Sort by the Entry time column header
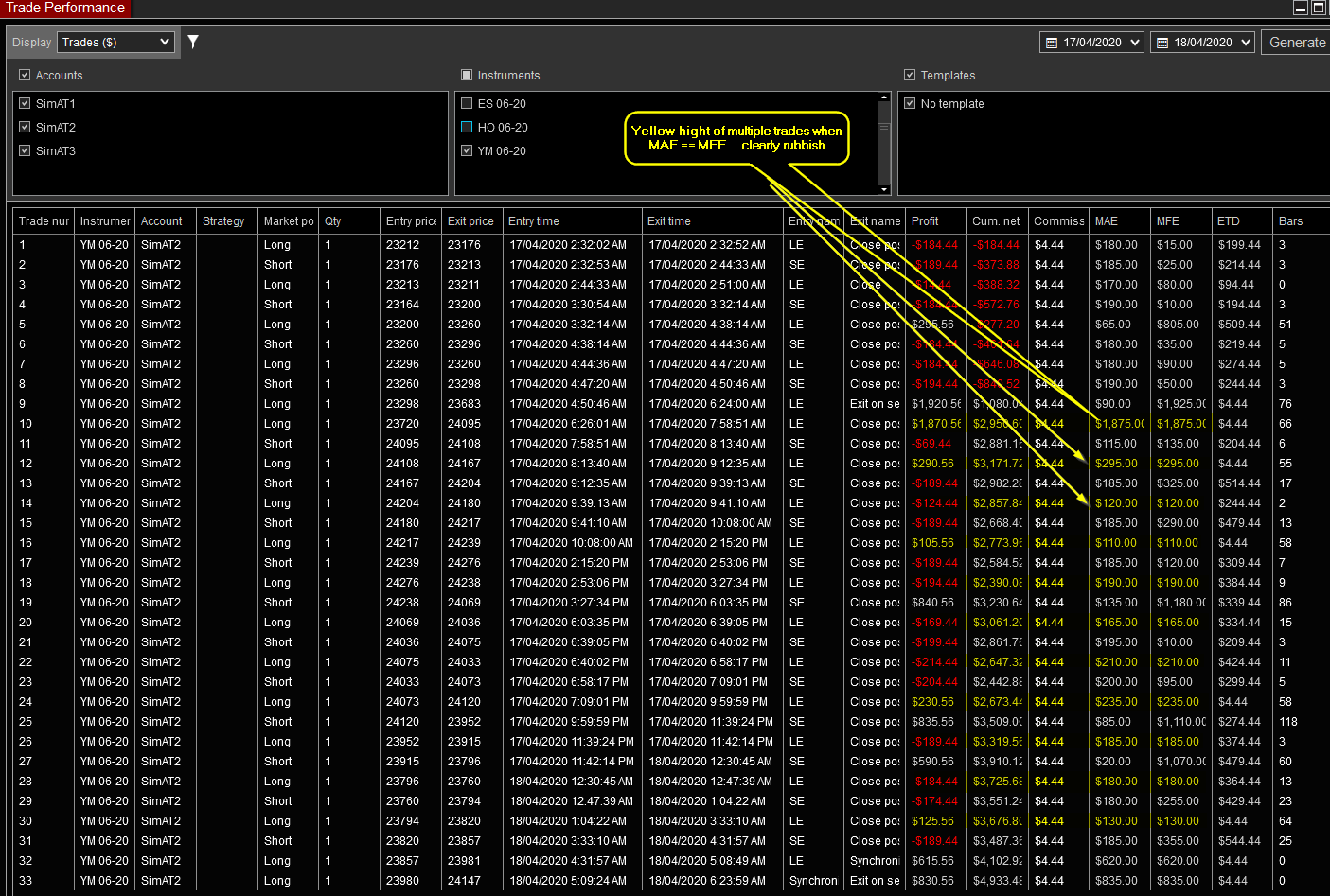This screenshot has width=1330, height=896. point(572,221)
